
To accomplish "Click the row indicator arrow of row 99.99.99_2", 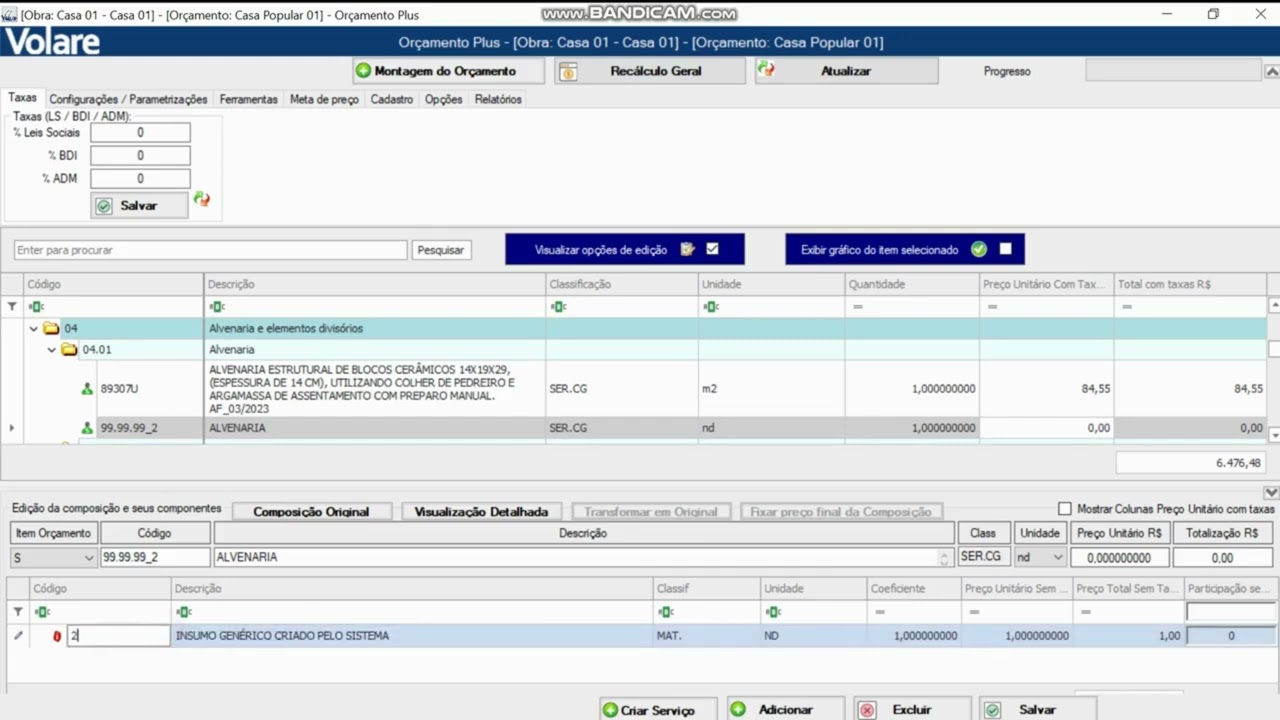I will (x=12, y=428).
